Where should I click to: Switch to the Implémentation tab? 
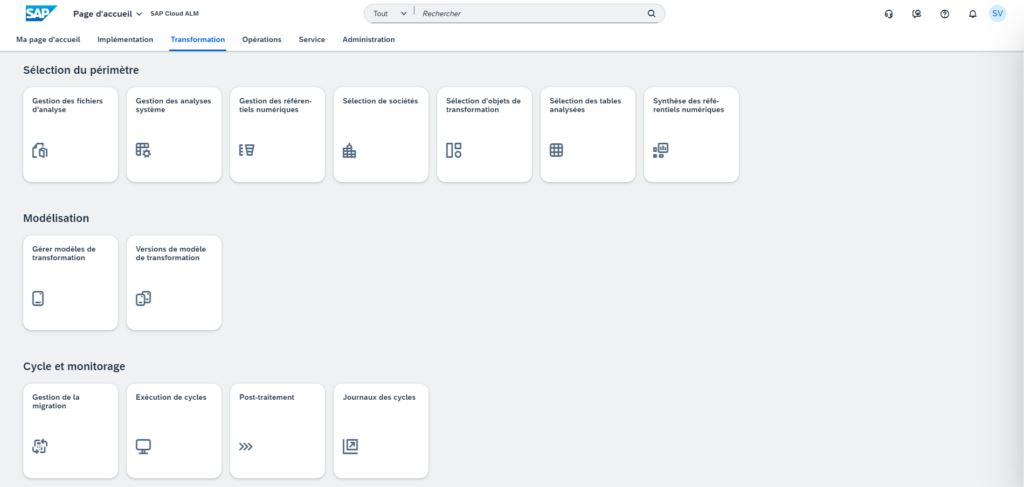click(125, 39)
